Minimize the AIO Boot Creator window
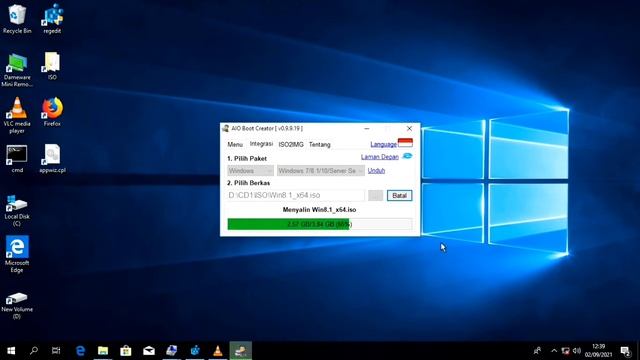Viewport: 640px width, 360px height. [367, 129]
